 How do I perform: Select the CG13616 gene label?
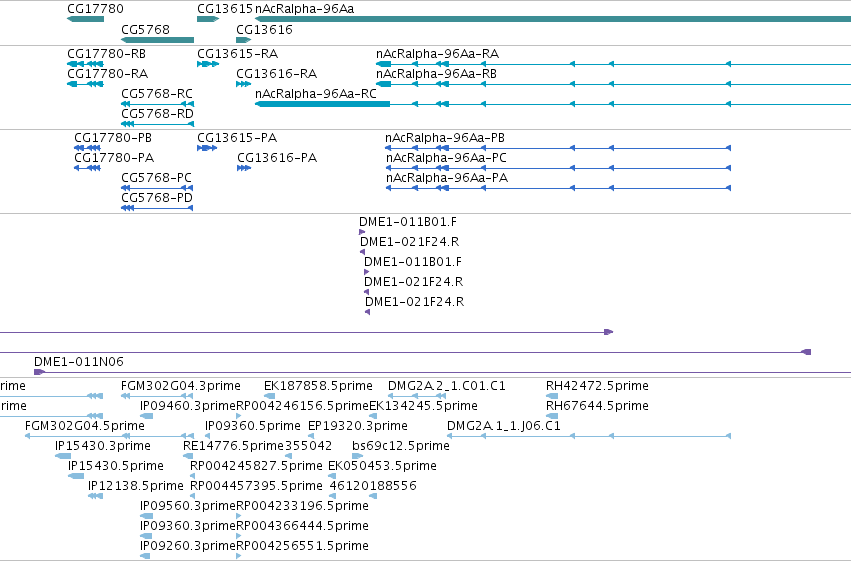point(264,29)
